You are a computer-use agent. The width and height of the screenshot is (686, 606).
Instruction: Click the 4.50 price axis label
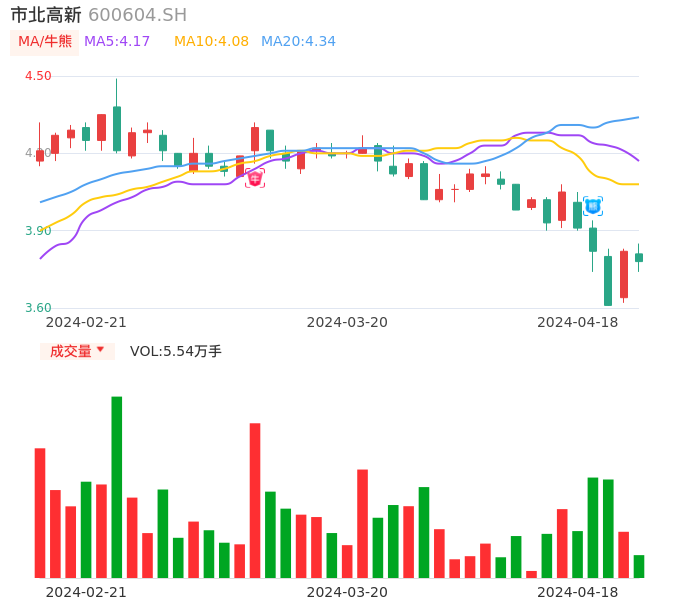coord(38,76)
